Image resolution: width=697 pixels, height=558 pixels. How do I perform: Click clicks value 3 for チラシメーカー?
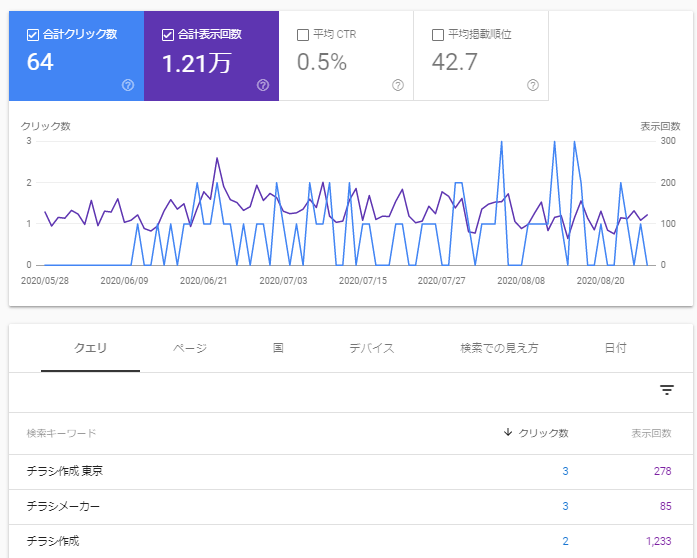click(x=565, y=506)
